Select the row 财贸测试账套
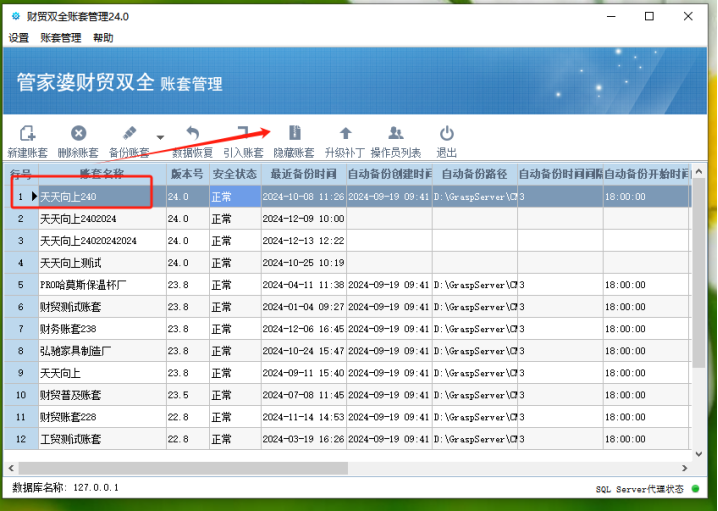The width and height of the screenshot is (718, 511). point(347,307)
